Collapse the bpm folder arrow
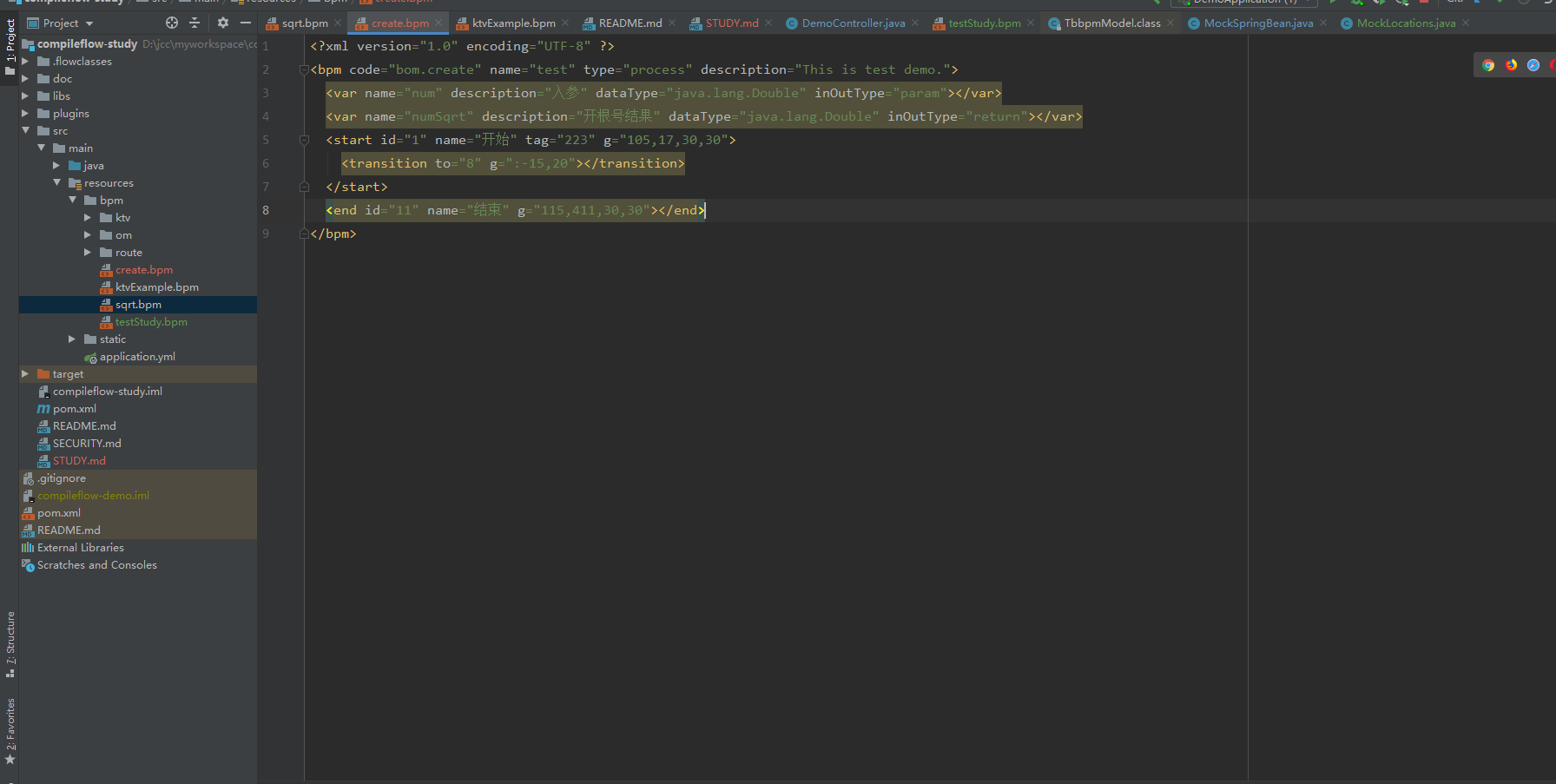 [72, 201]
